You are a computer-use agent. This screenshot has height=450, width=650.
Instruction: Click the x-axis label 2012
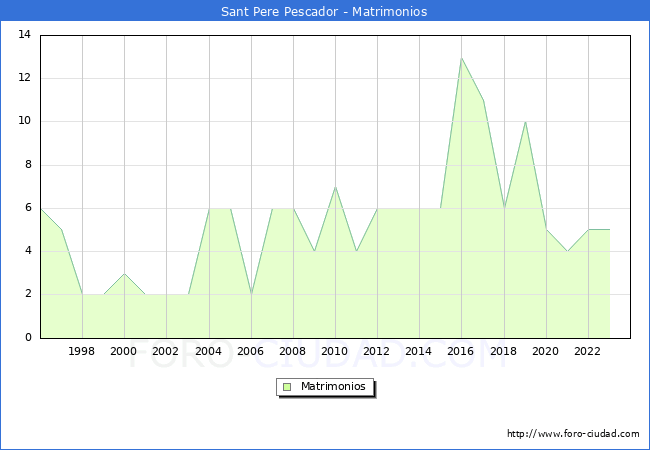376,351
